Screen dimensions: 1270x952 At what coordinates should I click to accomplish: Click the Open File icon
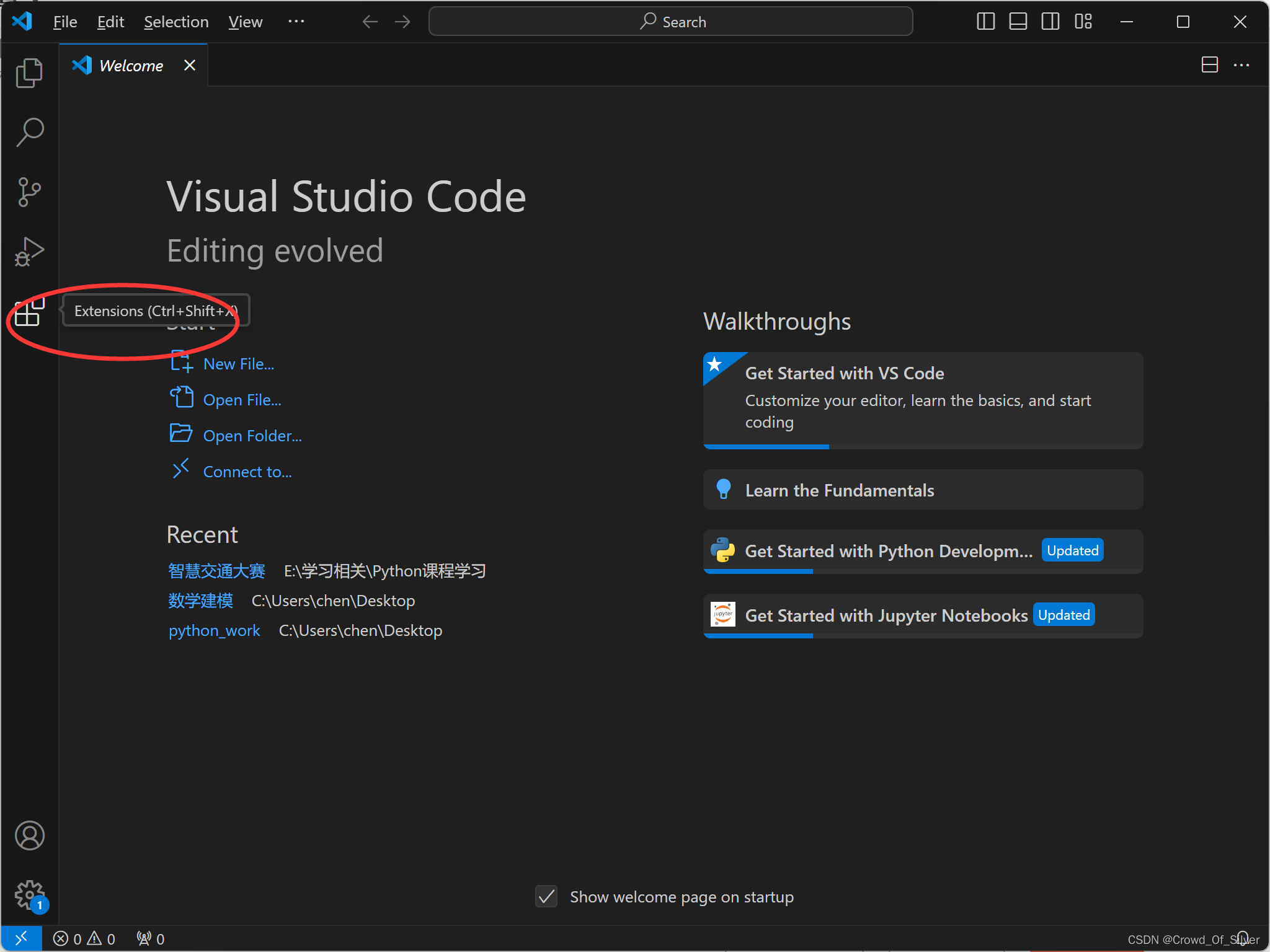coord(182,397)
